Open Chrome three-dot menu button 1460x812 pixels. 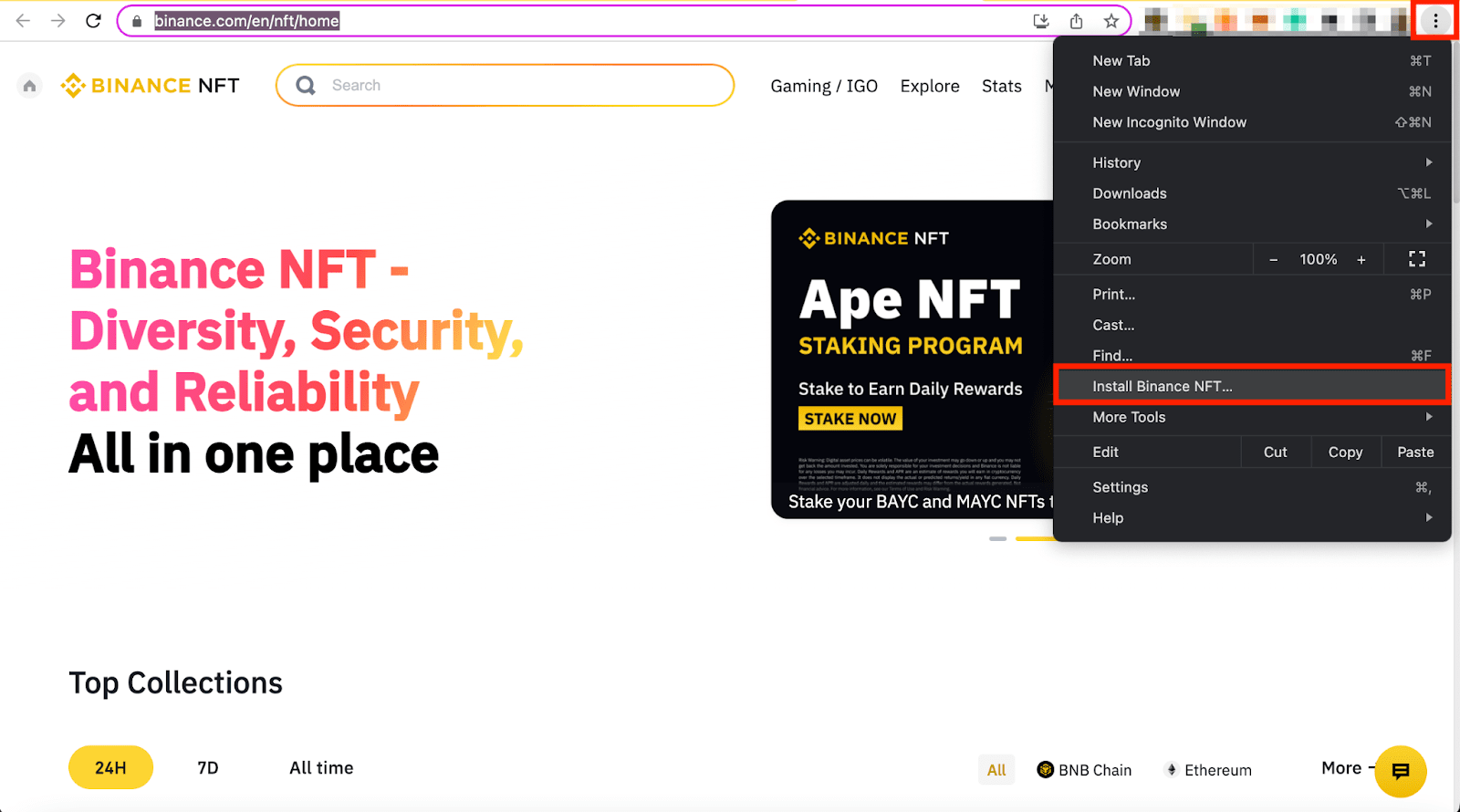click(x=1434, y=21)
